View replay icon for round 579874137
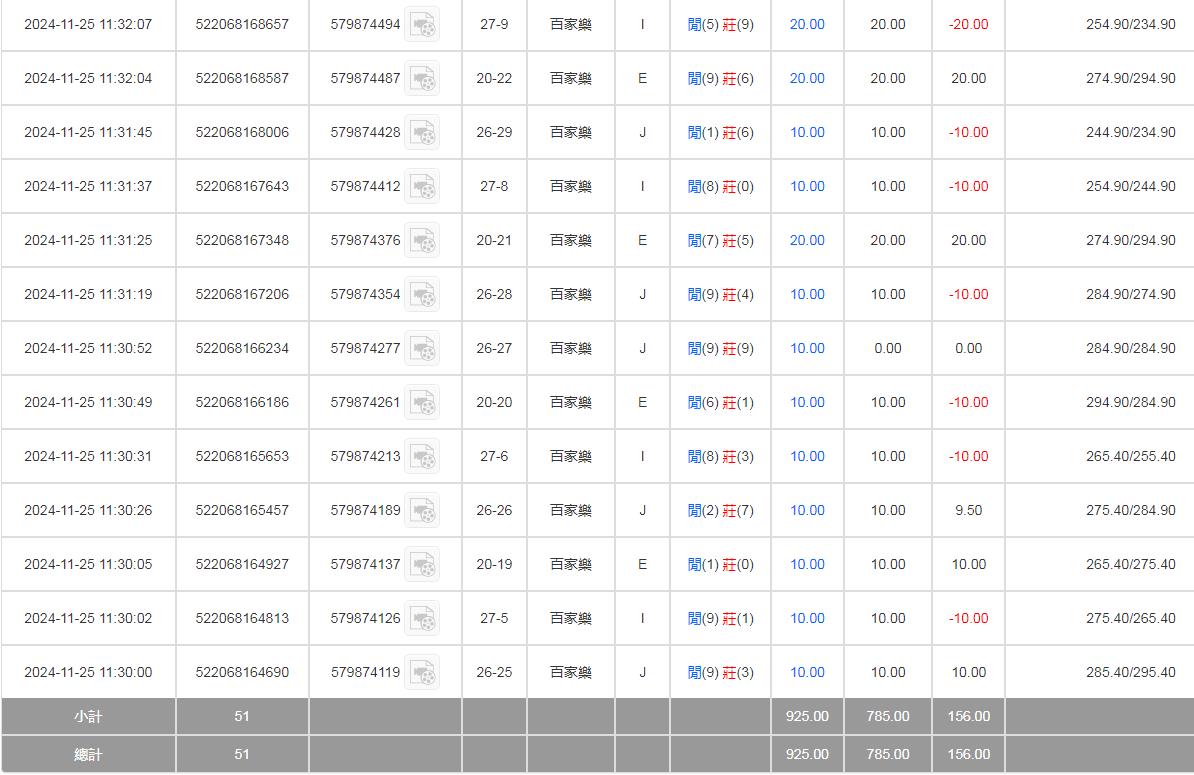The height and width of the screenshot is (775, 1194). point(422,564)
